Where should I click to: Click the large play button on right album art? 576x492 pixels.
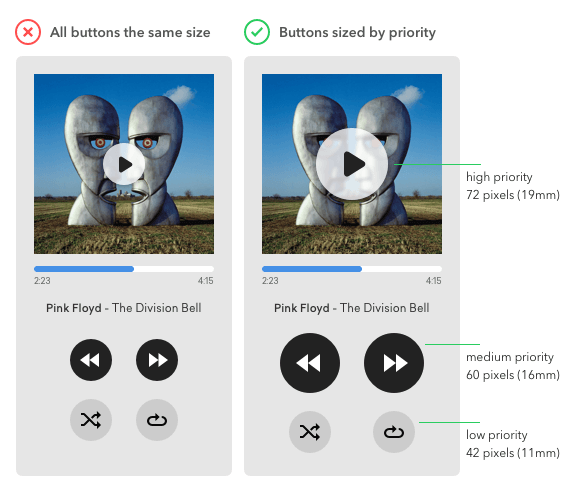(x=352, y=164)
